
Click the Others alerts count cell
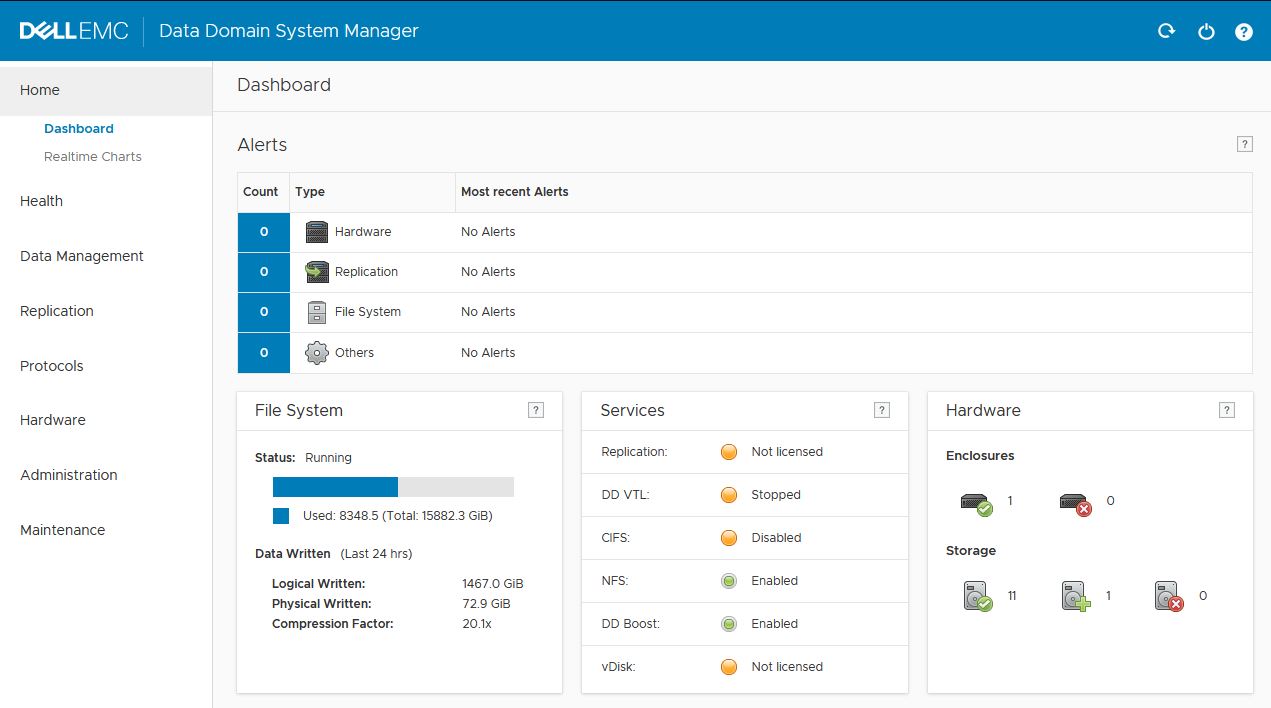[264, 353]
